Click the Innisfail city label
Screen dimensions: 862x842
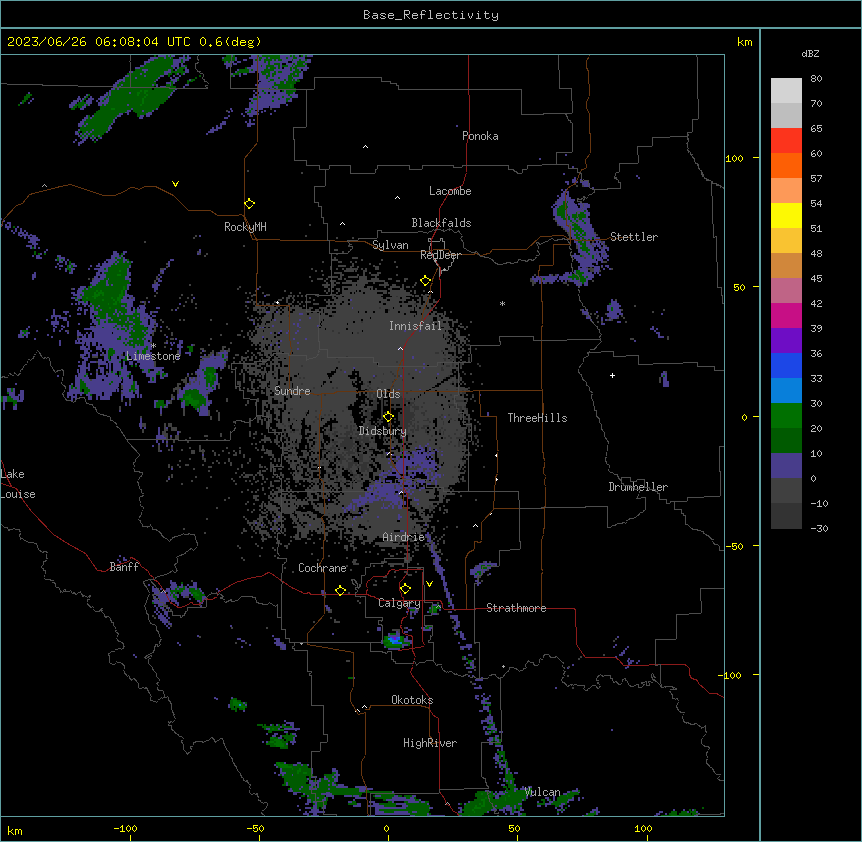coord(415,326)
